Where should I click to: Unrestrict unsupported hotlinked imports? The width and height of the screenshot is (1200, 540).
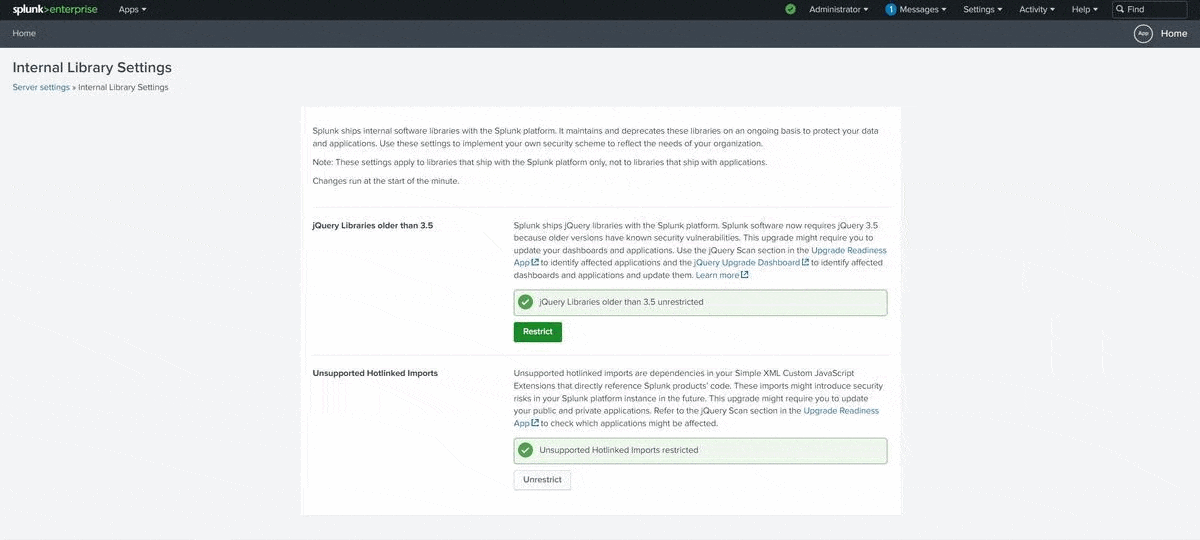point(542,480)
